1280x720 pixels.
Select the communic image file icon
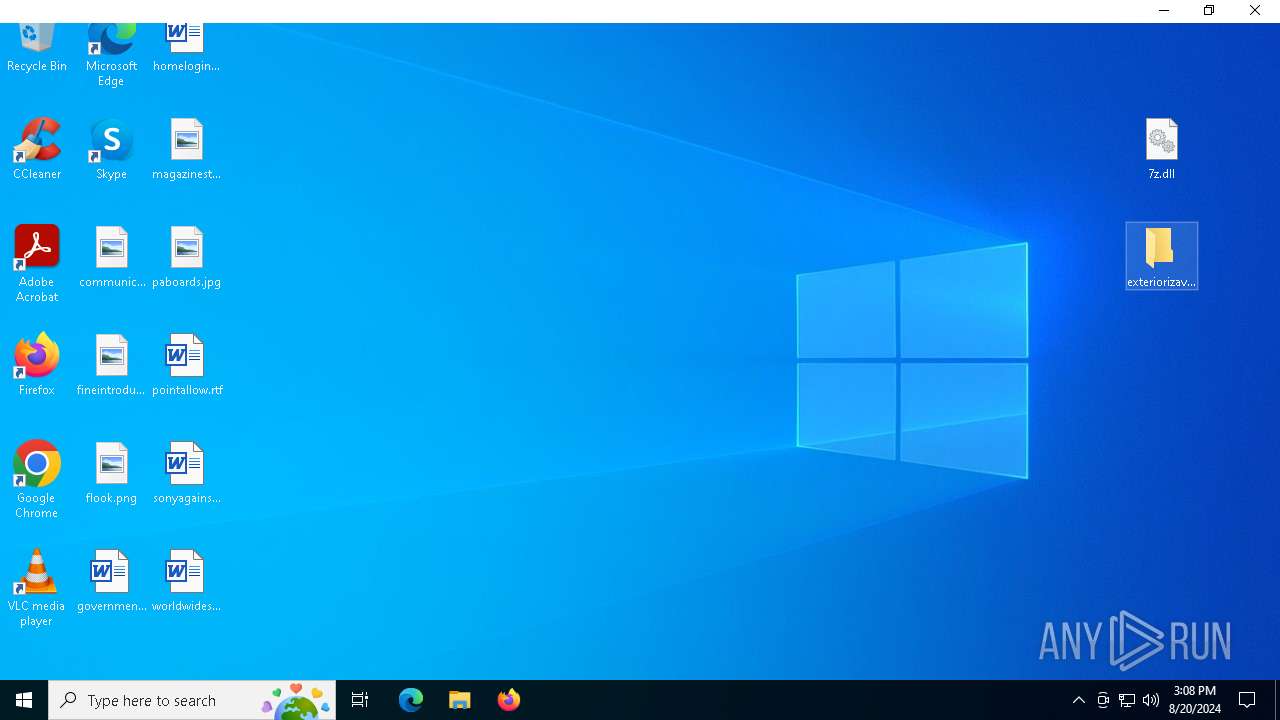point(111,257)
